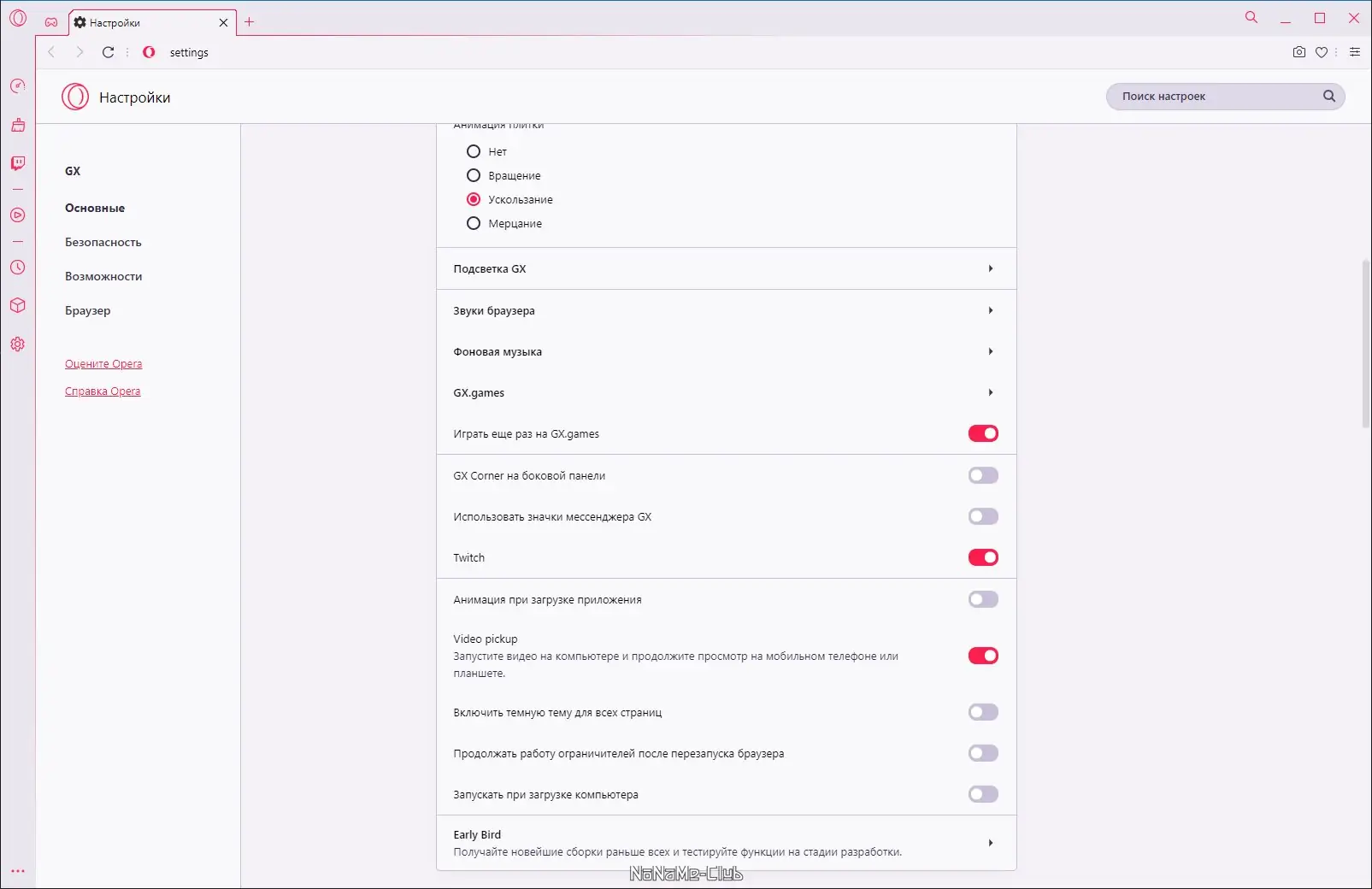Screen dimensions: 1372x889
Task: Expand the Фоновая музыка section
Action: 727,352
